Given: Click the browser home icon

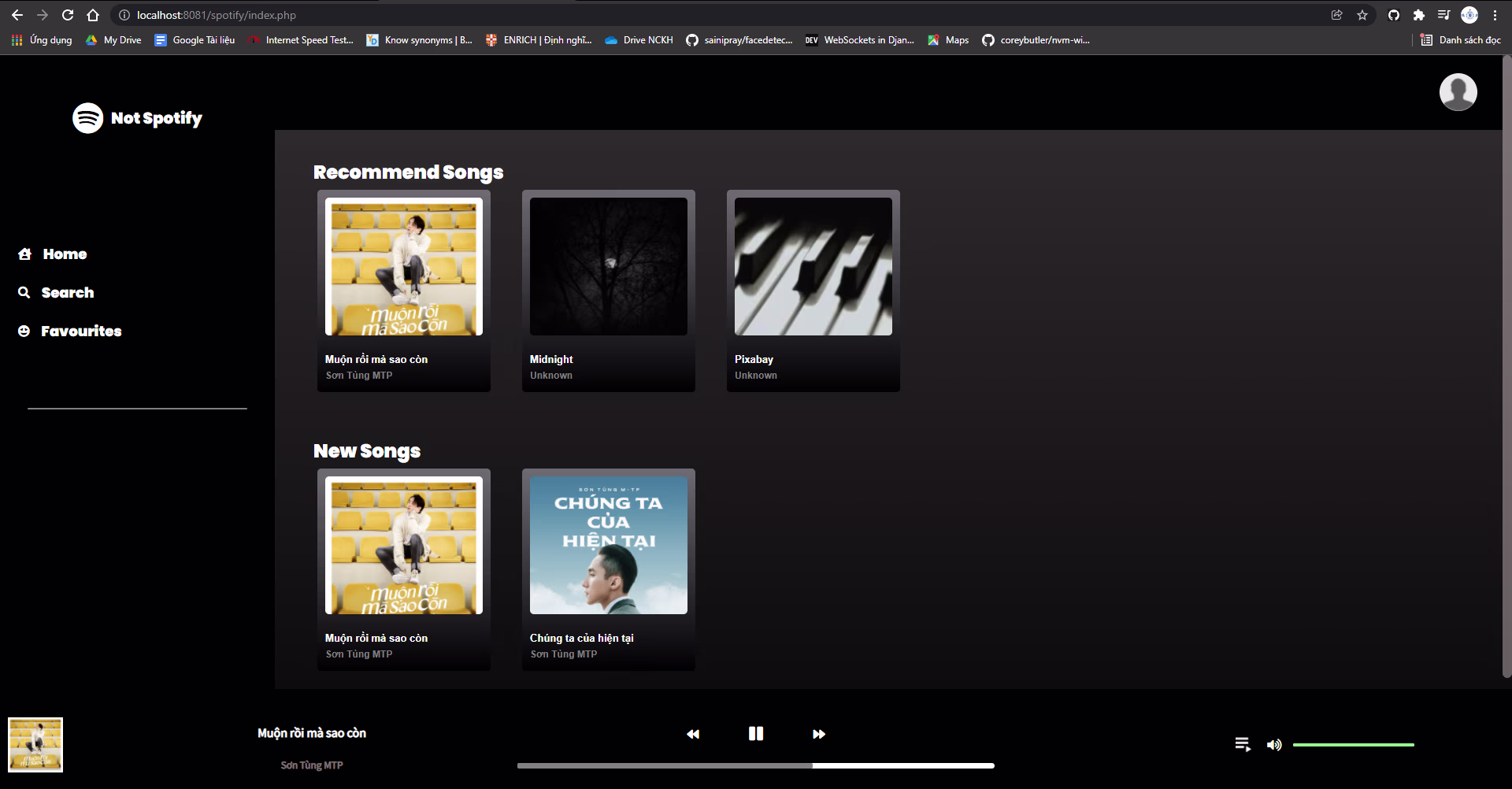Looking at the screenshot, I should point(93,15).
